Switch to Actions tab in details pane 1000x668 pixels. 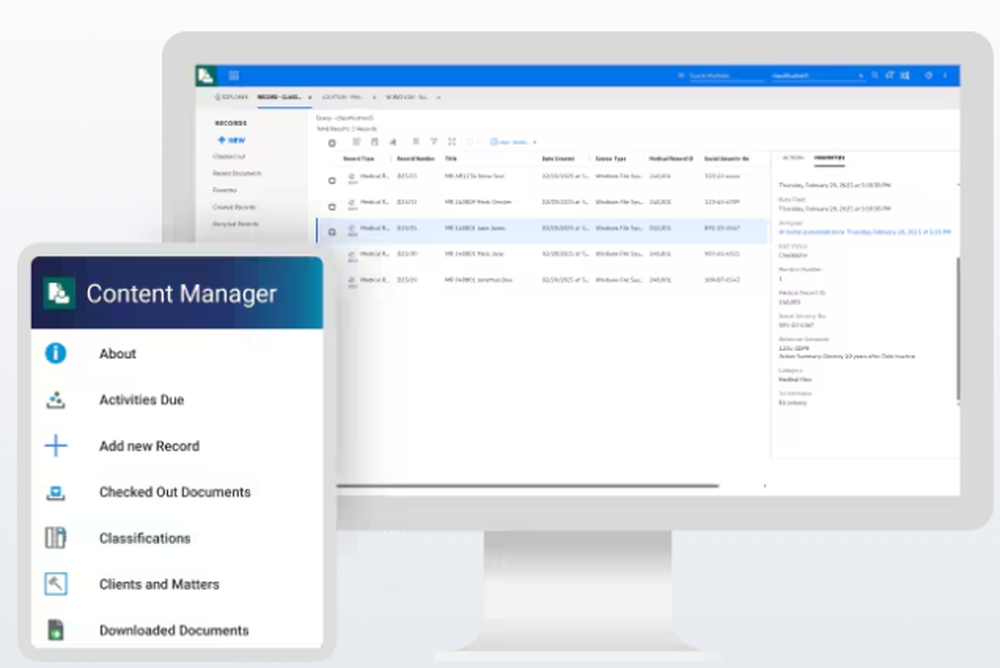793,157
